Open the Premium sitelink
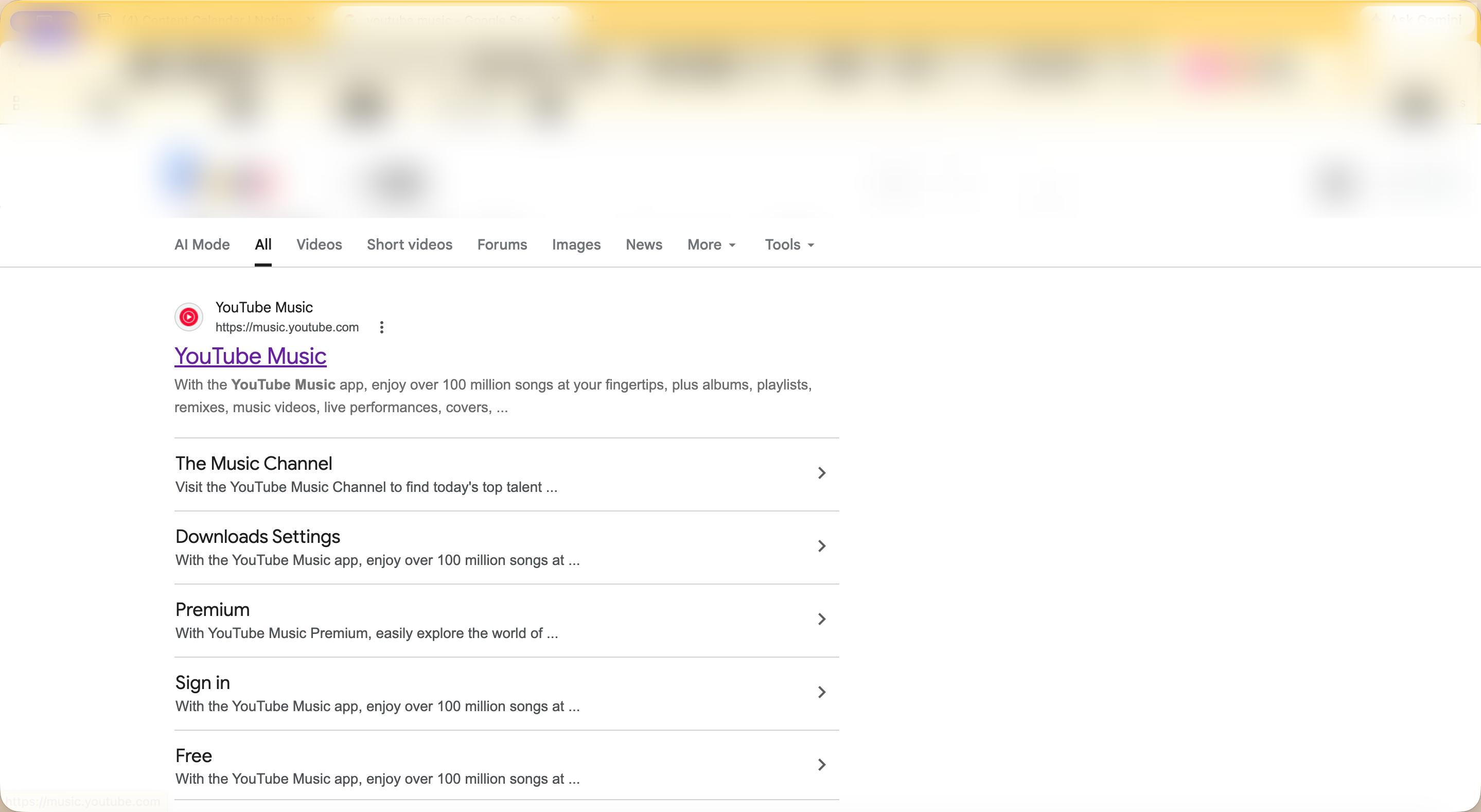Viewport: 1481px width, 812px height. click(212, 610)
